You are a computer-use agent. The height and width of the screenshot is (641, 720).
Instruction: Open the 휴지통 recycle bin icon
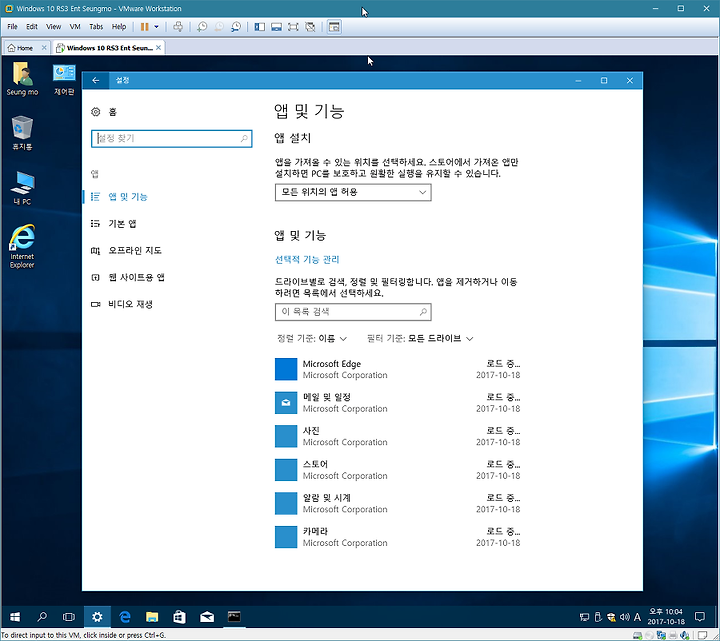(x=22, y=133)
